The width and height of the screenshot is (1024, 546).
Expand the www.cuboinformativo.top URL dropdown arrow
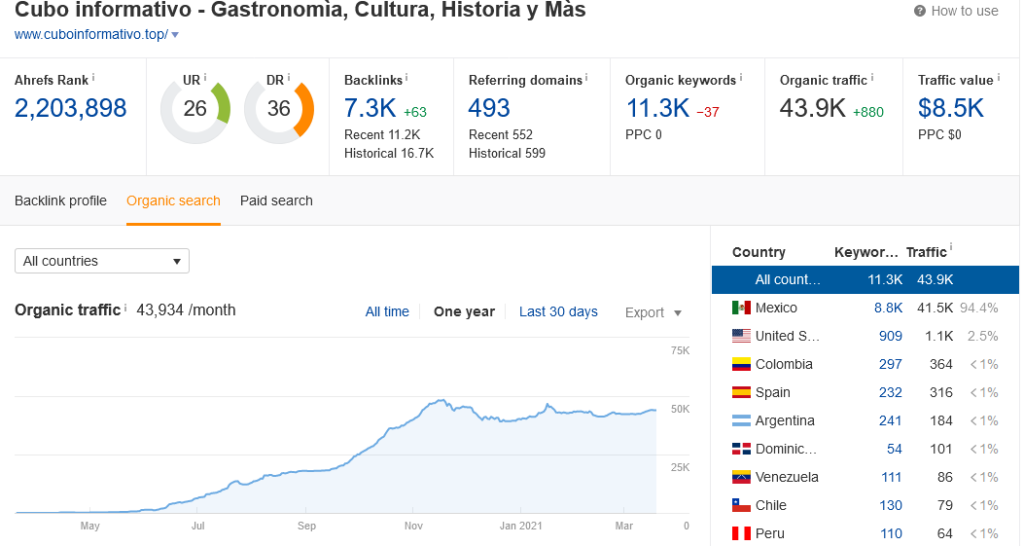(x=175, y=35)
